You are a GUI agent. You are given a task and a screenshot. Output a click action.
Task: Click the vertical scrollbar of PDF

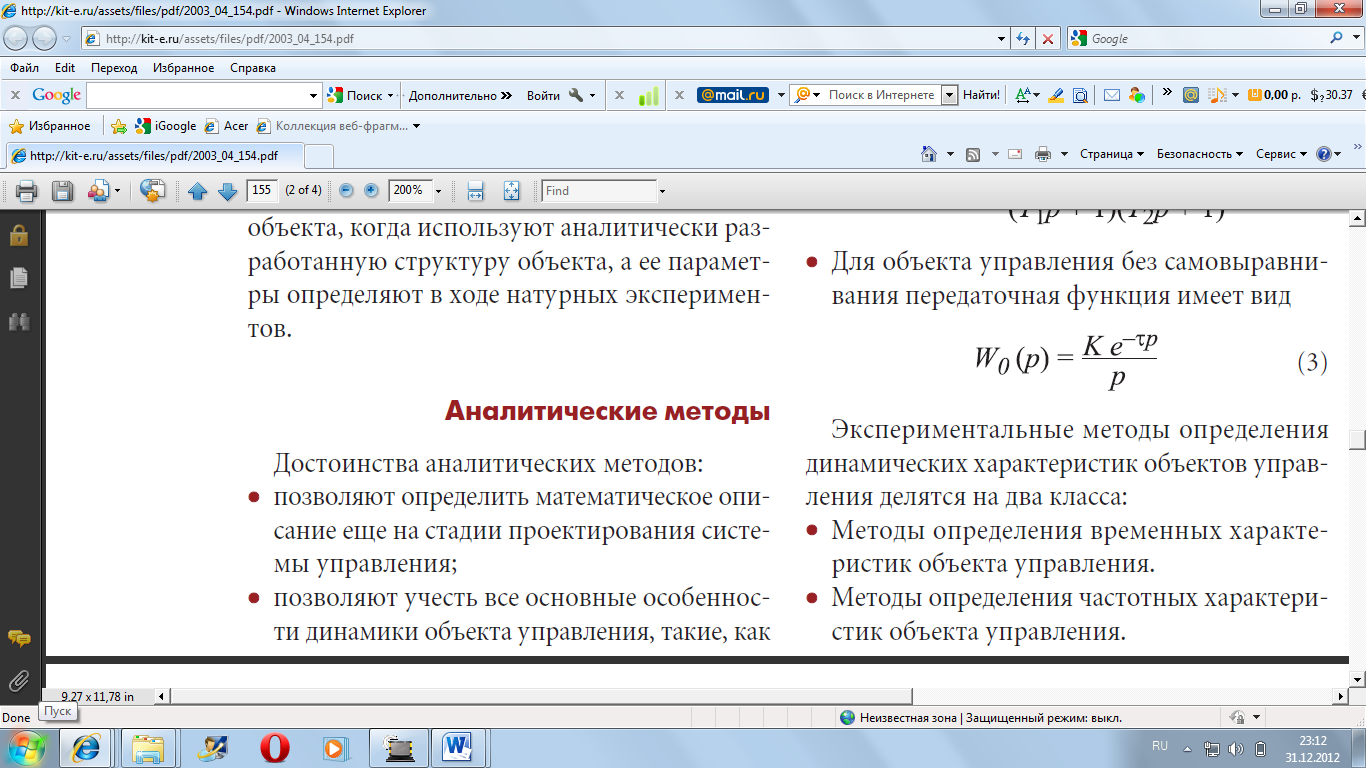[x=1357, y=440]
